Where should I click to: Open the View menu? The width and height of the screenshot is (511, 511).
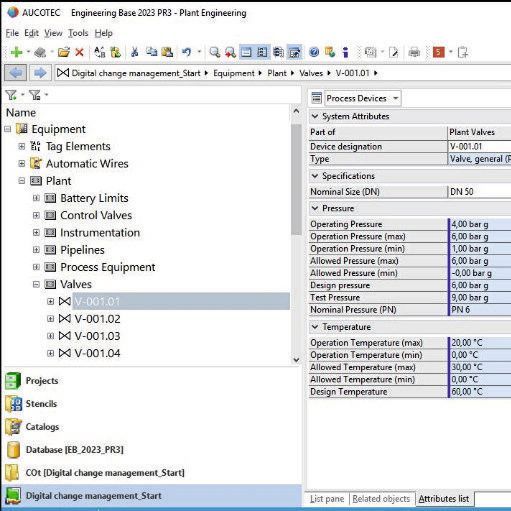coord(53,33)
